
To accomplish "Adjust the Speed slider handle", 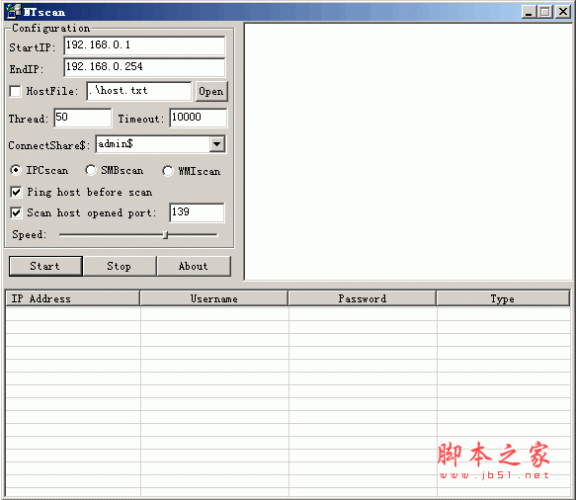I will [x=166, y=234].
